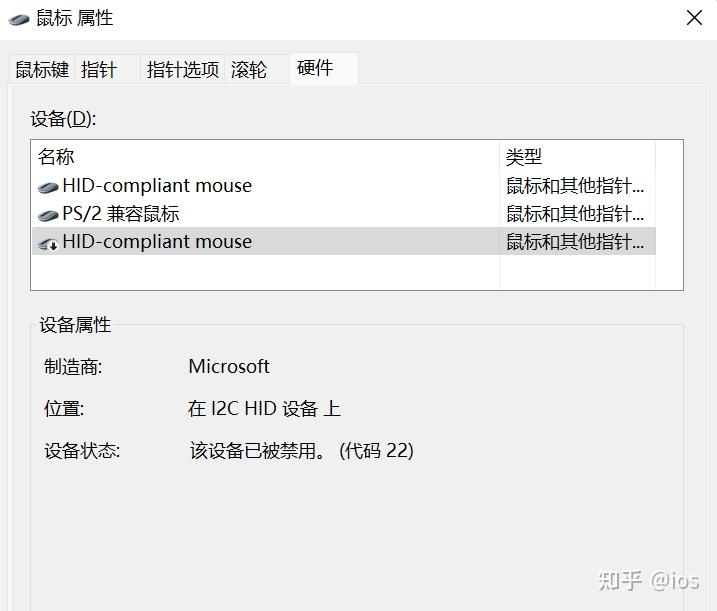Click the first HID-compliant mouse device icon
The width and height of the screenshot is (717, 611).
click(x=48, y=187)
